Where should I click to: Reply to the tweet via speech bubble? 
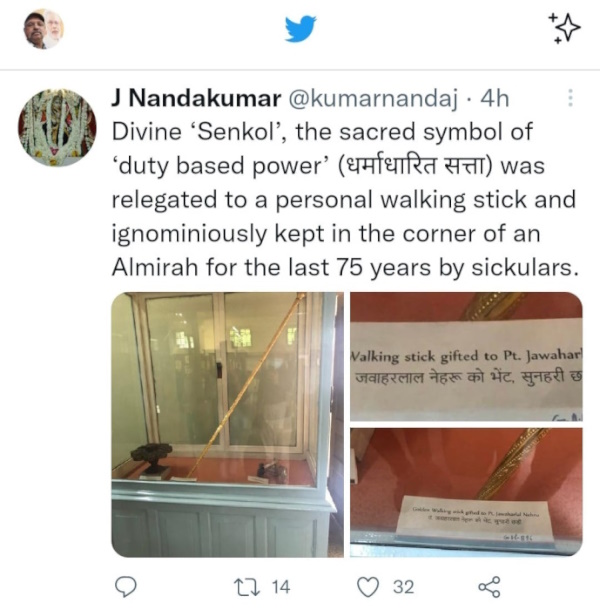point(126,585)
